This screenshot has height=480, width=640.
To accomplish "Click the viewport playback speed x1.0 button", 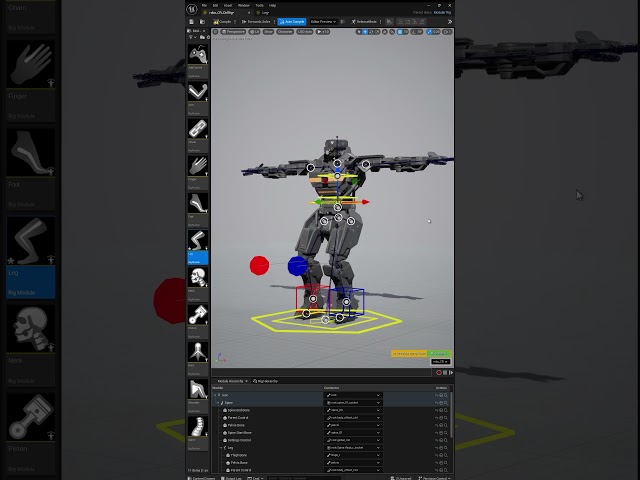I will tap(323, 31).
